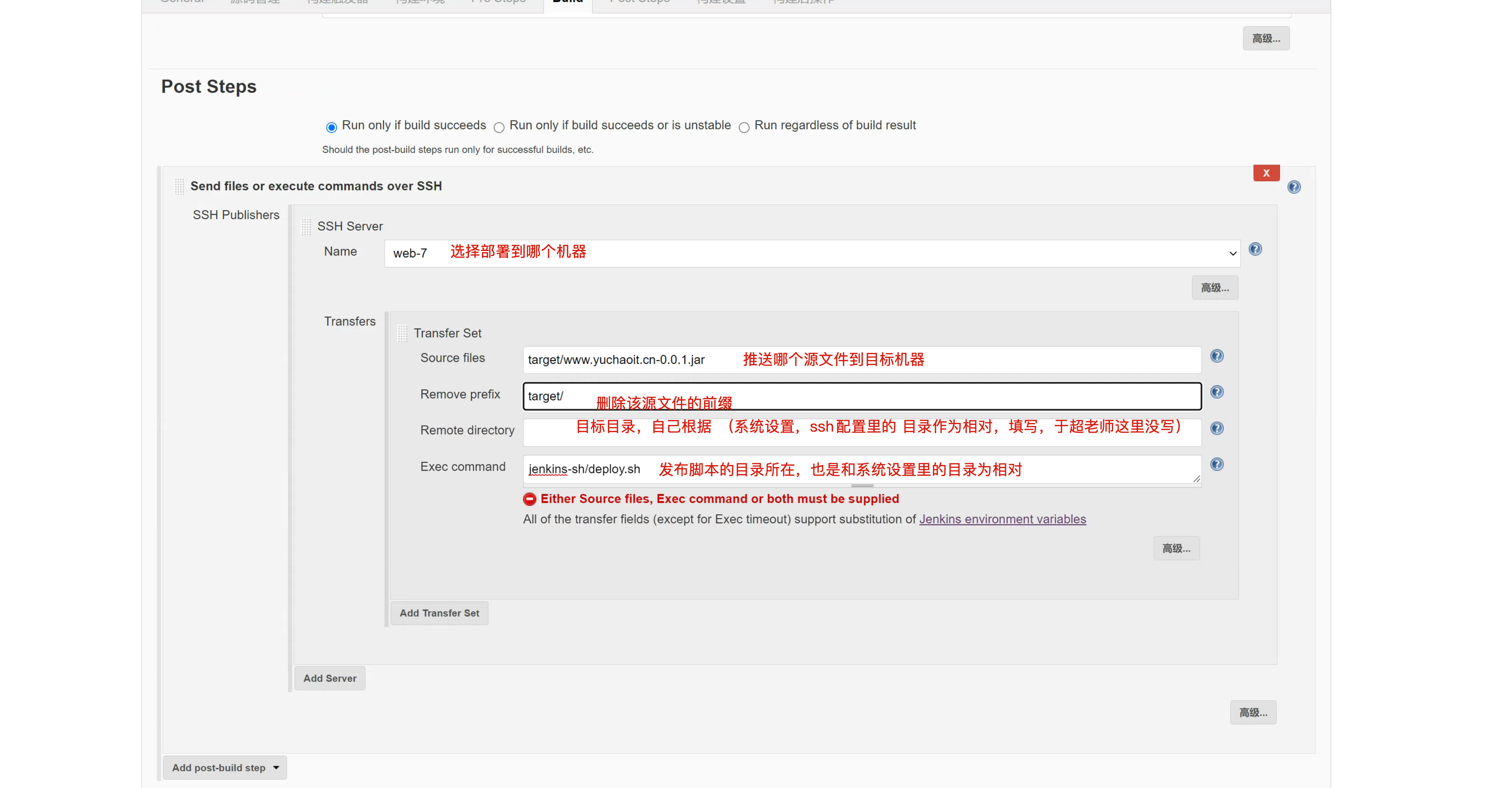
Task: Choose Run regardless of build result
Action: click(744, 127)
